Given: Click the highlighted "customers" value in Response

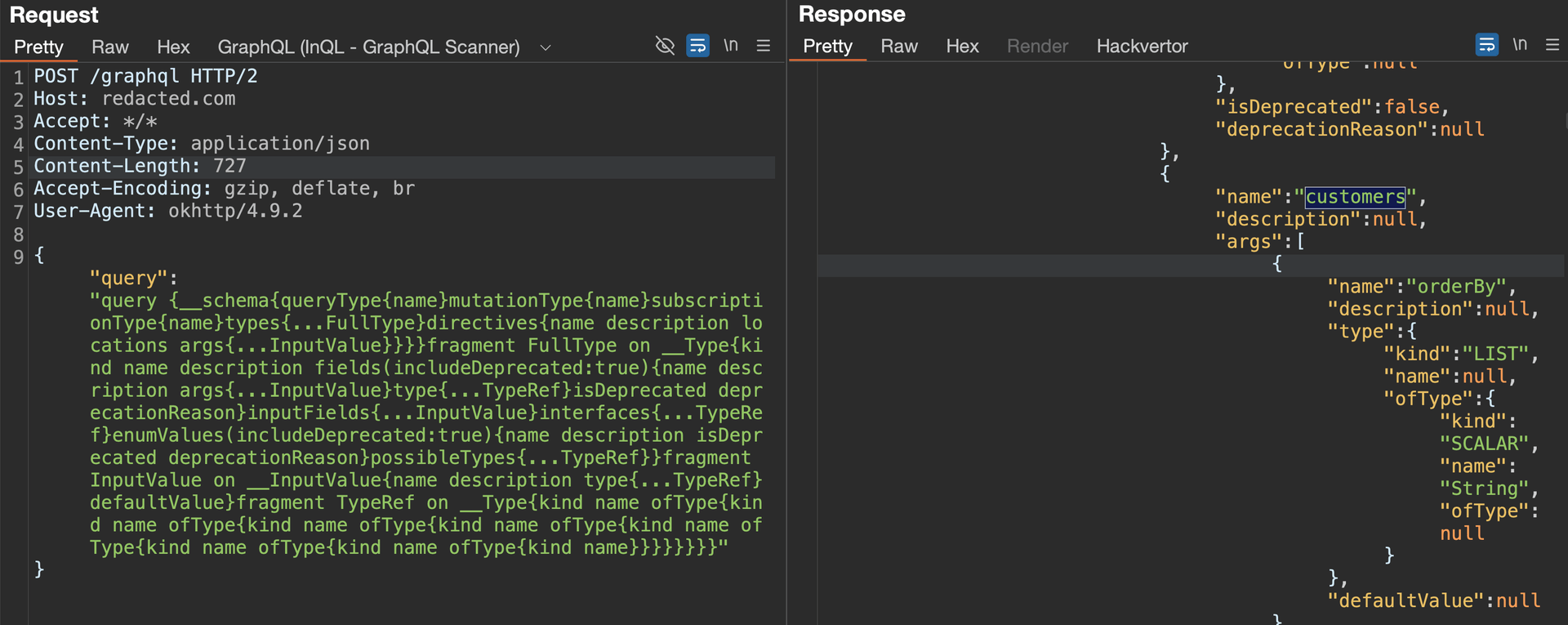Looking at the screenshot, I should [x=1355, y=197].
